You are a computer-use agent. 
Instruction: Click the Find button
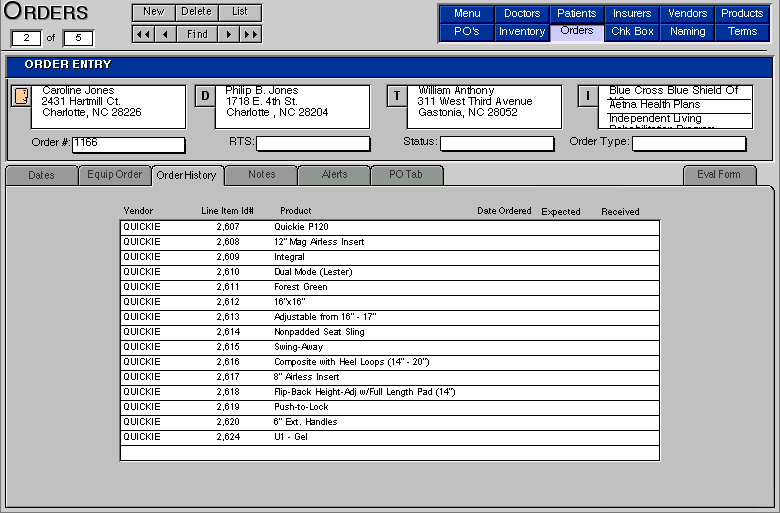pos(197,34)
